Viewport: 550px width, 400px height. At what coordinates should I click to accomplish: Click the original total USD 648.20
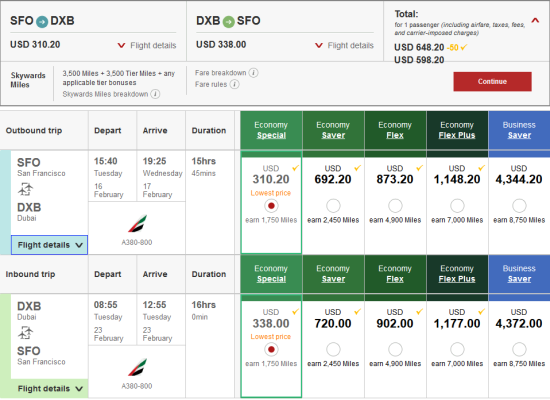[419, 47]
